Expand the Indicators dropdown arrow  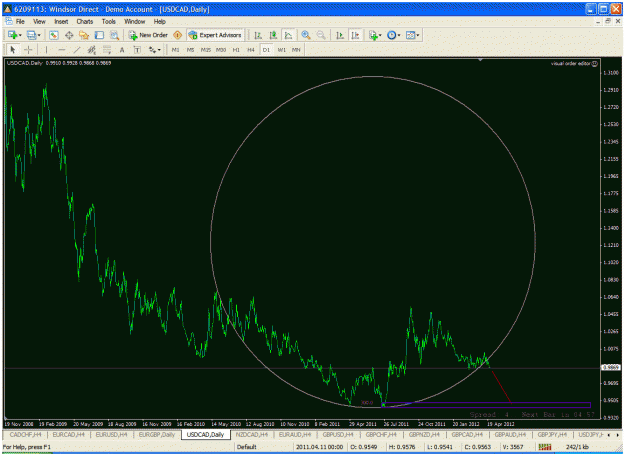click(380, 35)
